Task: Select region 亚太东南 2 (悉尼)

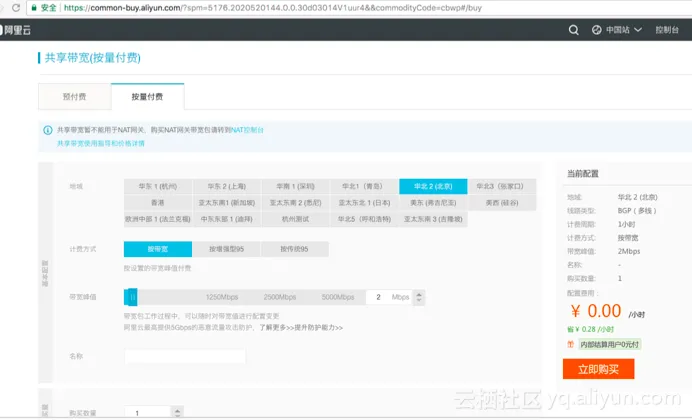Action: (x=296, y=202)
